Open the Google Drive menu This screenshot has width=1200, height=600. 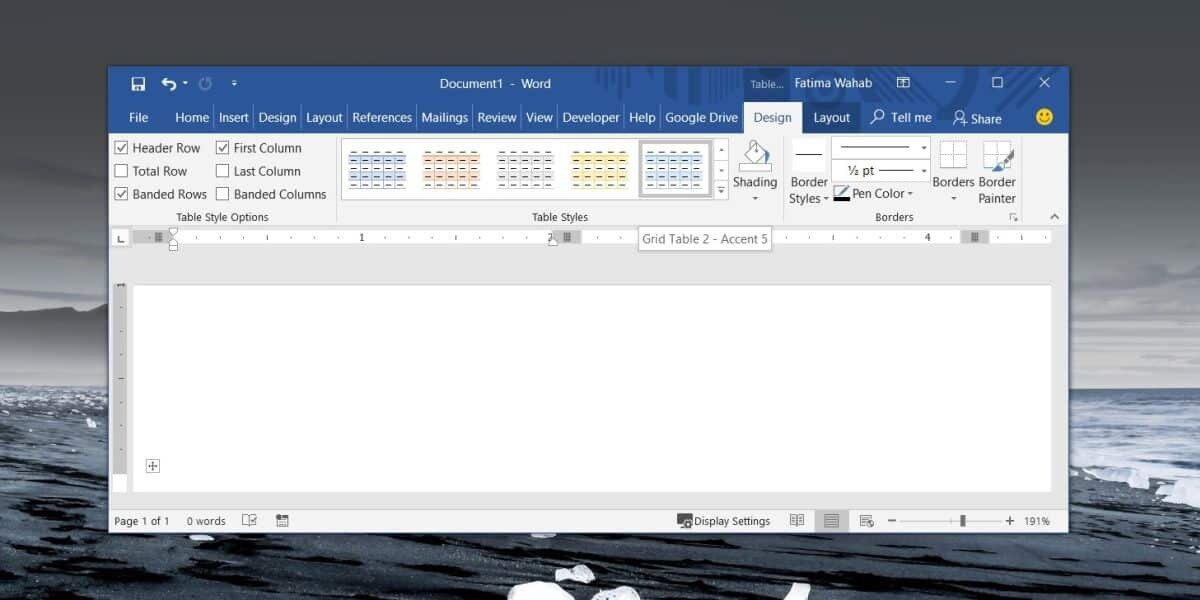click(701, 117)
